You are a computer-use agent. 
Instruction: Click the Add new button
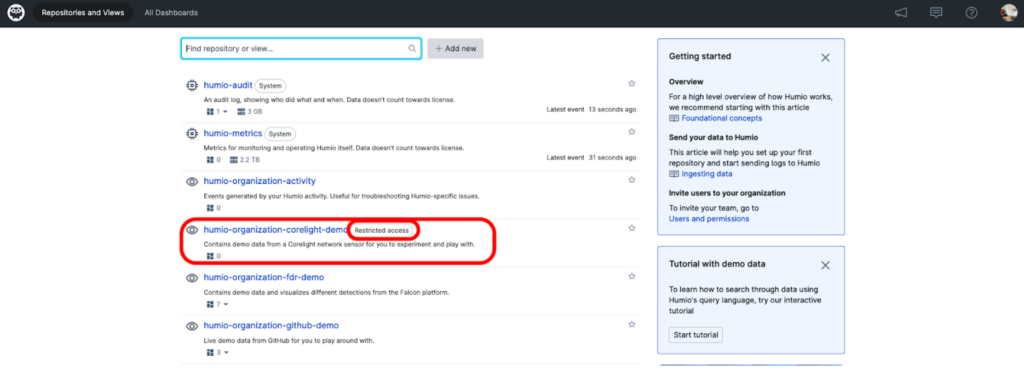(x=455, y=48)
